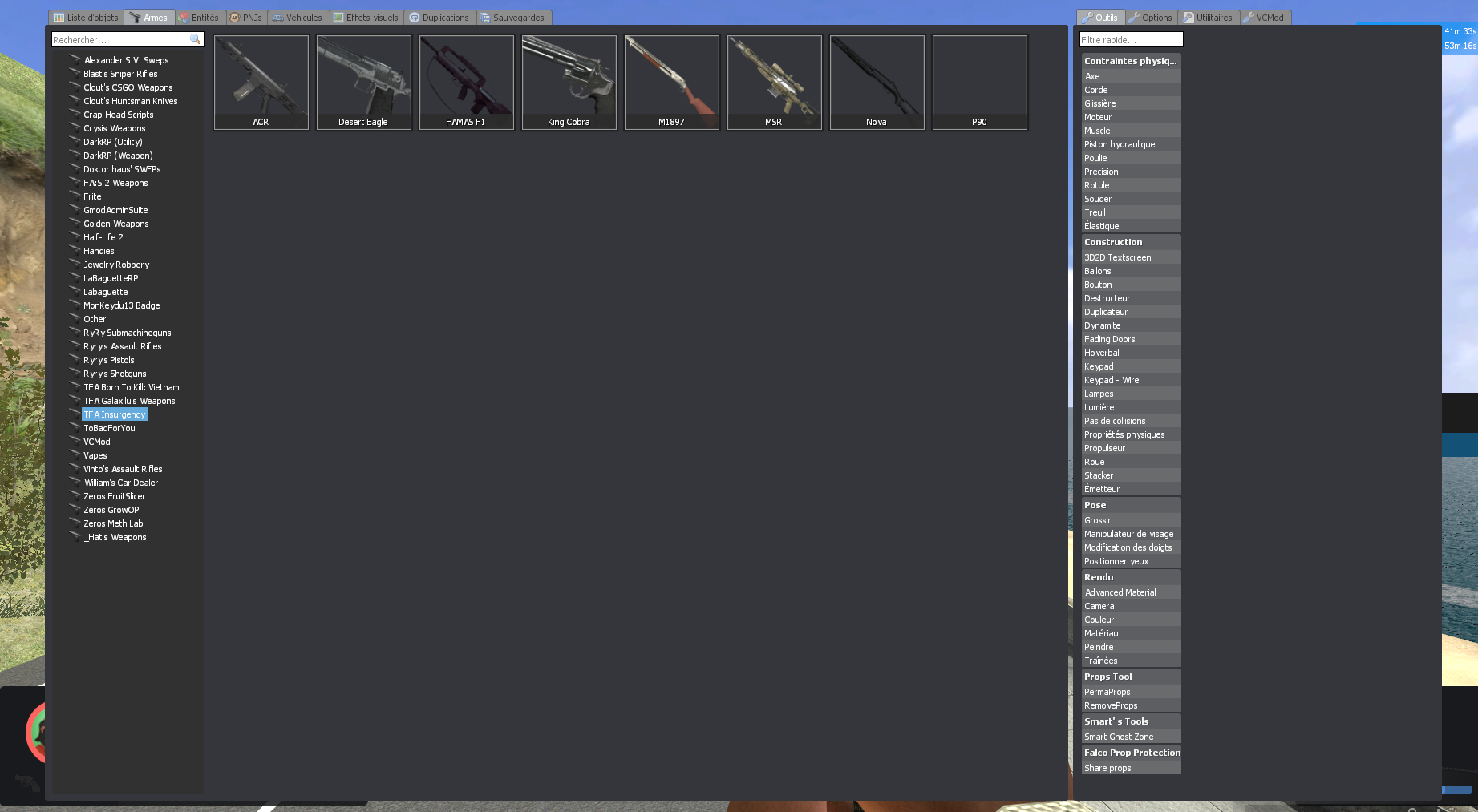Select the TFA Insurgency category
This screenshot has width=1478, height=812.
point(115,414)
